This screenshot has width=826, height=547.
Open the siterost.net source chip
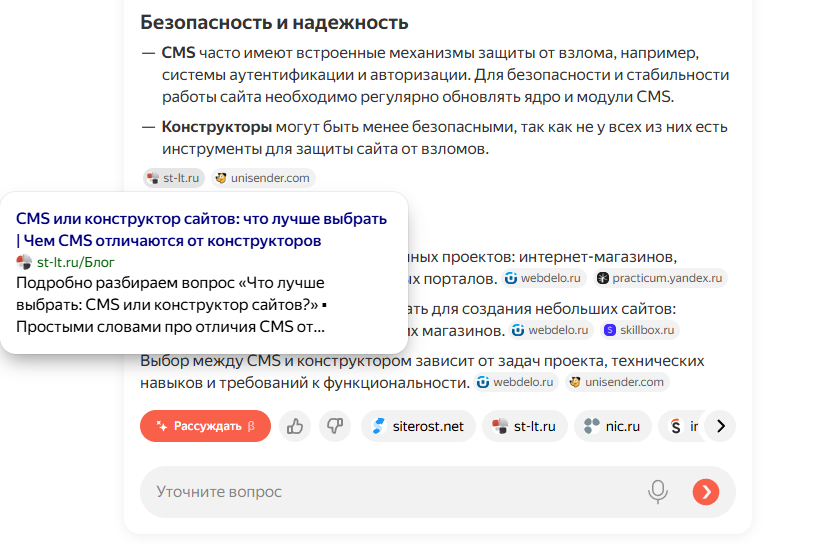(x=418, y=426)
